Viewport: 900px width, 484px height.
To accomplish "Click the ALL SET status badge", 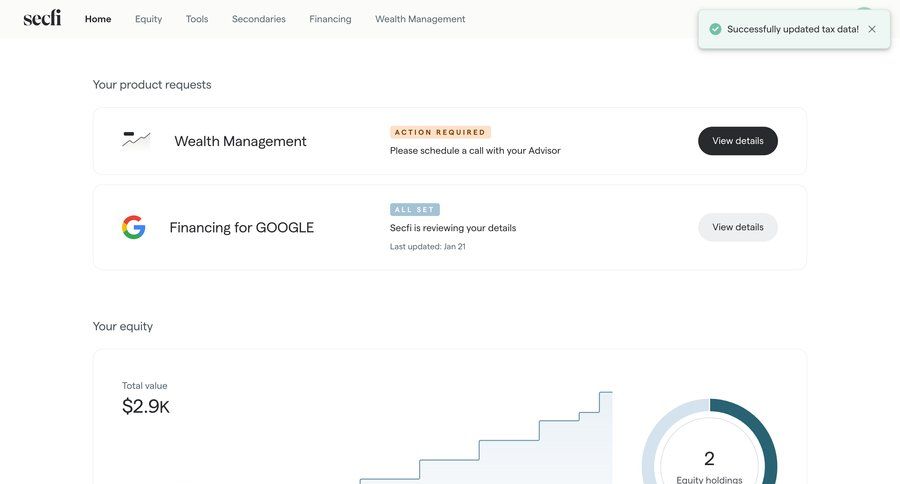I will 414,210.
